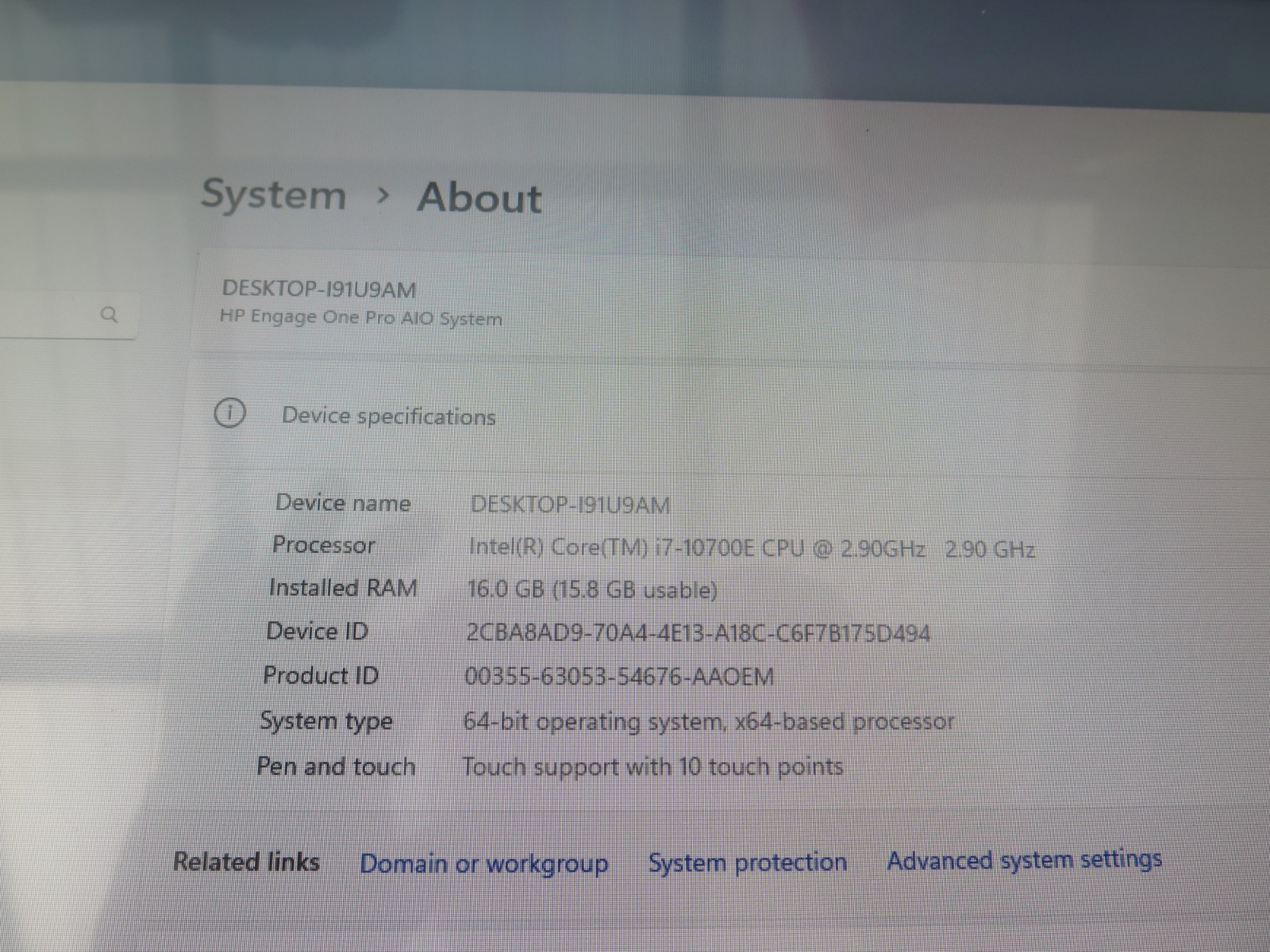Select the Device ID value 2CBA8AD9-70A4
This screenshot has height=952, width=1270.
tap(698, 633)
